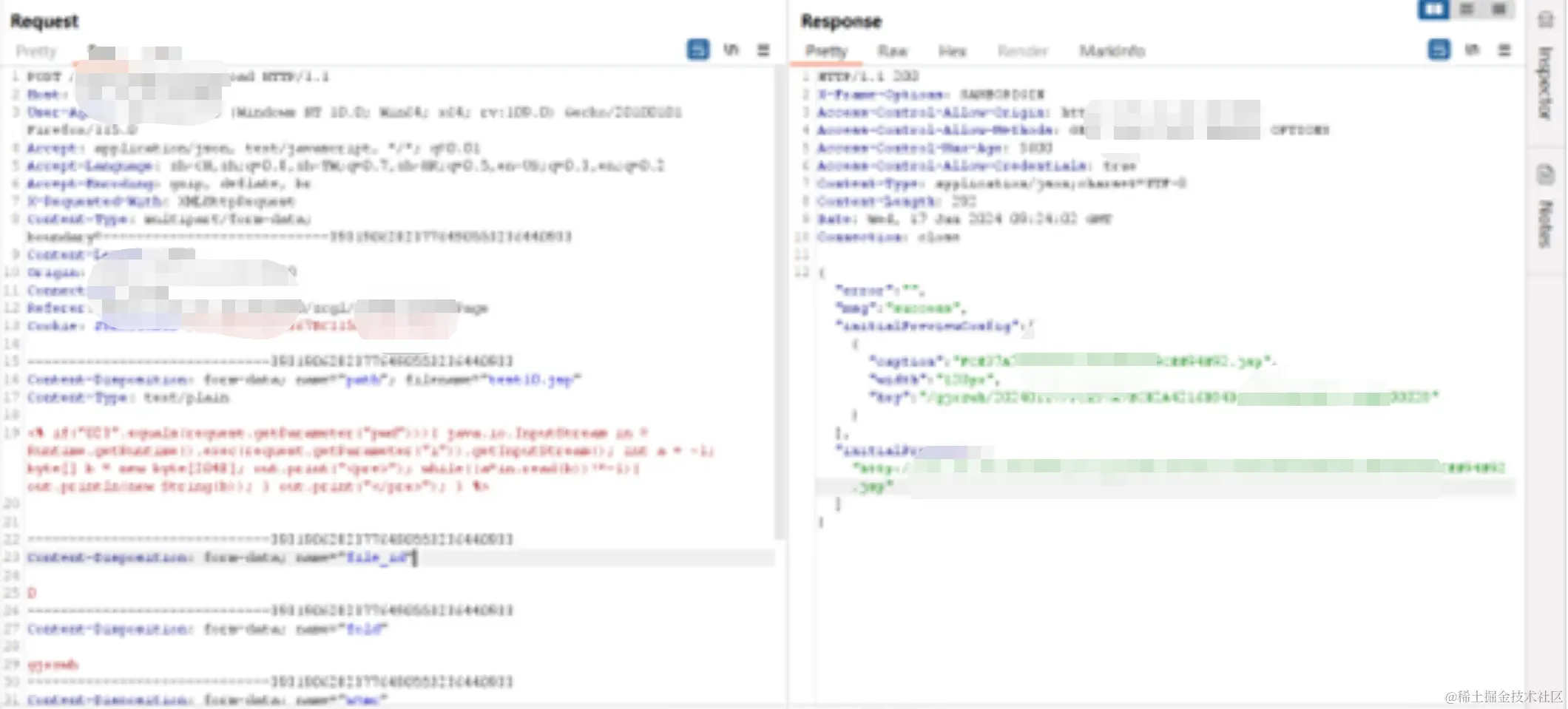
Task: Click the POST request line
Action: pos(178,76)
